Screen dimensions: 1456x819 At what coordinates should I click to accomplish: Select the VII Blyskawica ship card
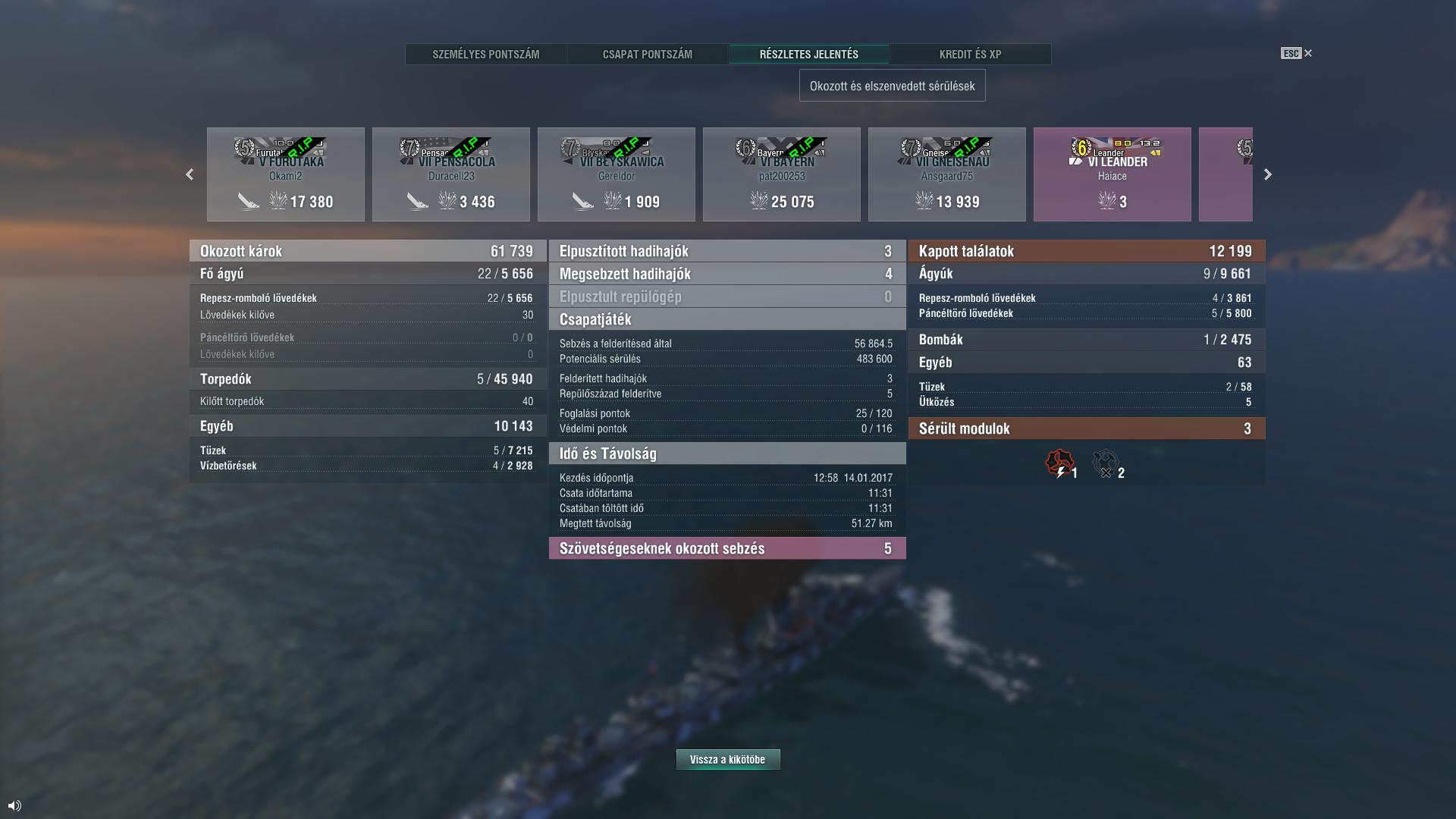(617, 174)
